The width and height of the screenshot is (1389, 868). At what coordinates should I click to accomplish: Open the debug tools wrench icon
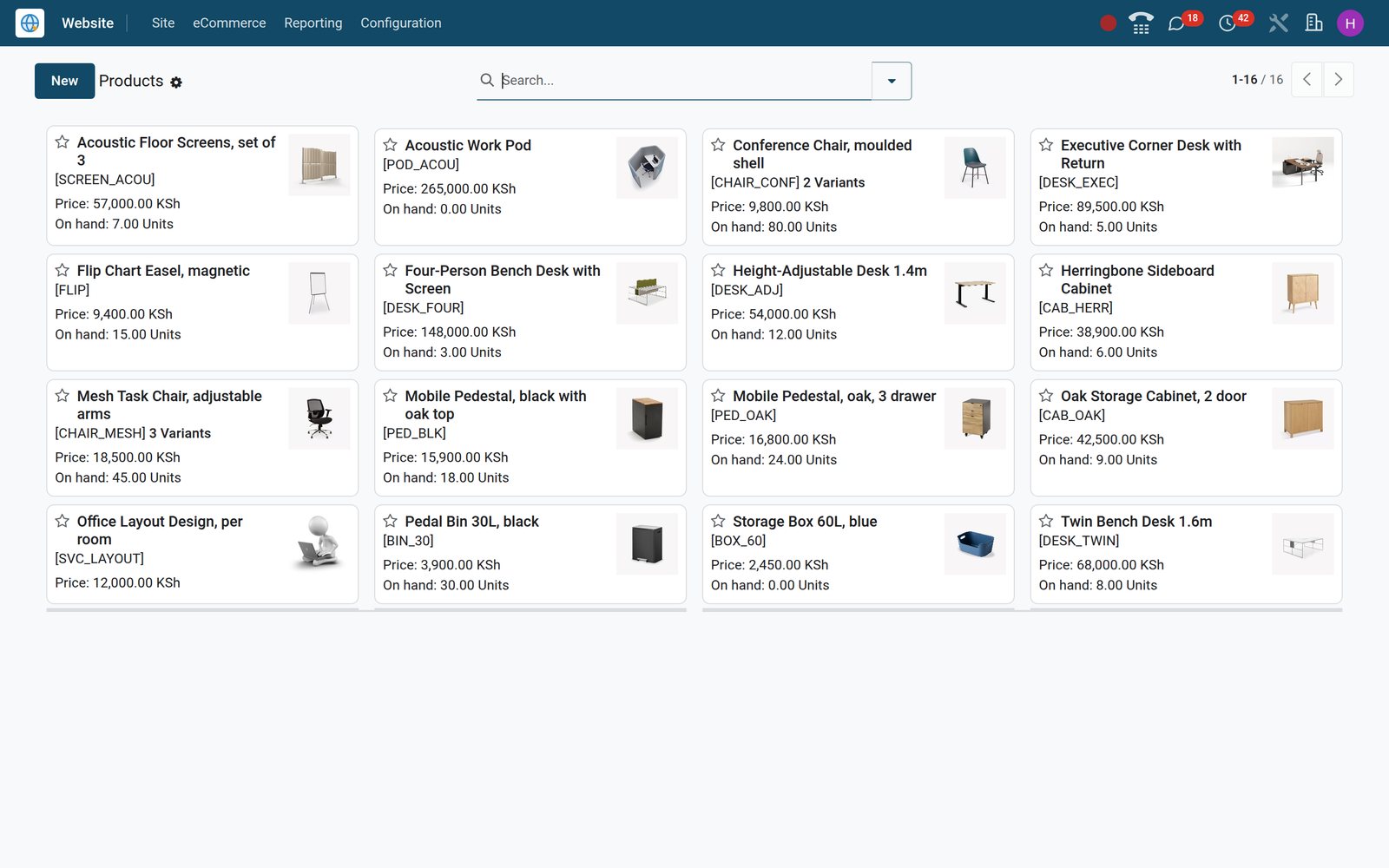[x=1278, y=23]
